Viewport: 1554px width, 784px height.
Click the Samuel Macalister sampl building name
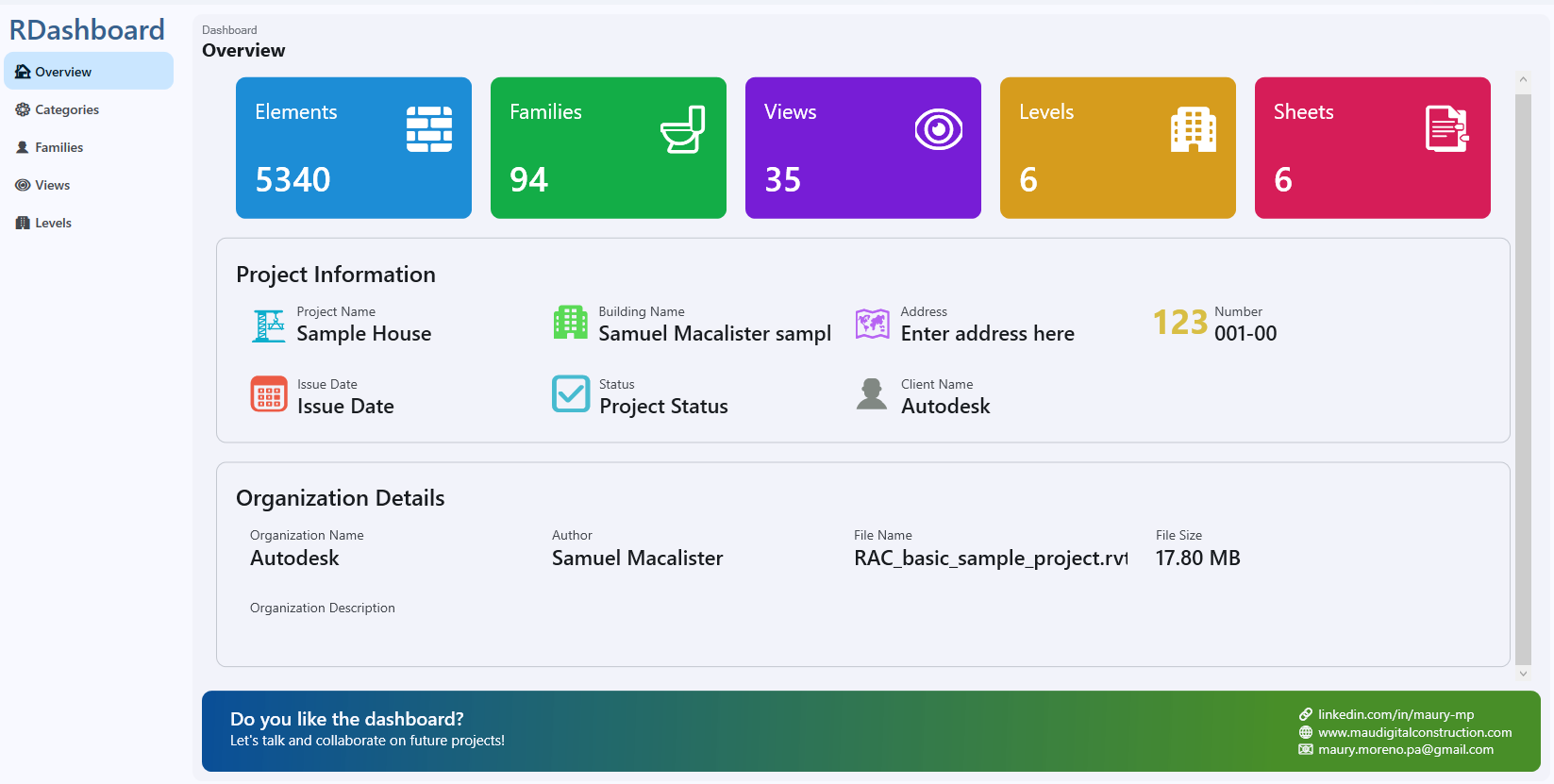[714, 333]
